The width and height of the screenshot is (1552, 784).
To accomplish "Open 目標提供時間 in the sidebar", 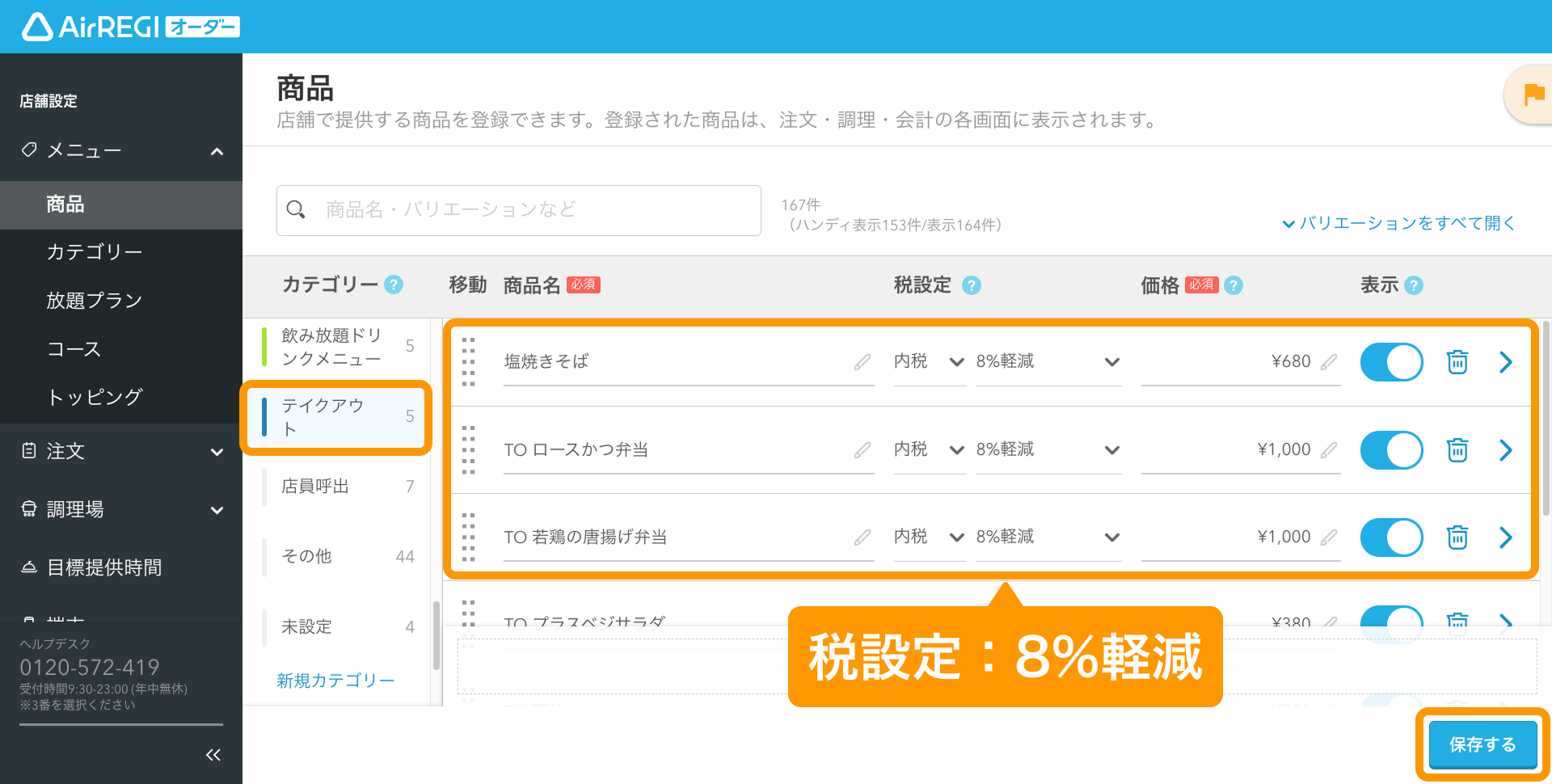I will coord(121,567).
